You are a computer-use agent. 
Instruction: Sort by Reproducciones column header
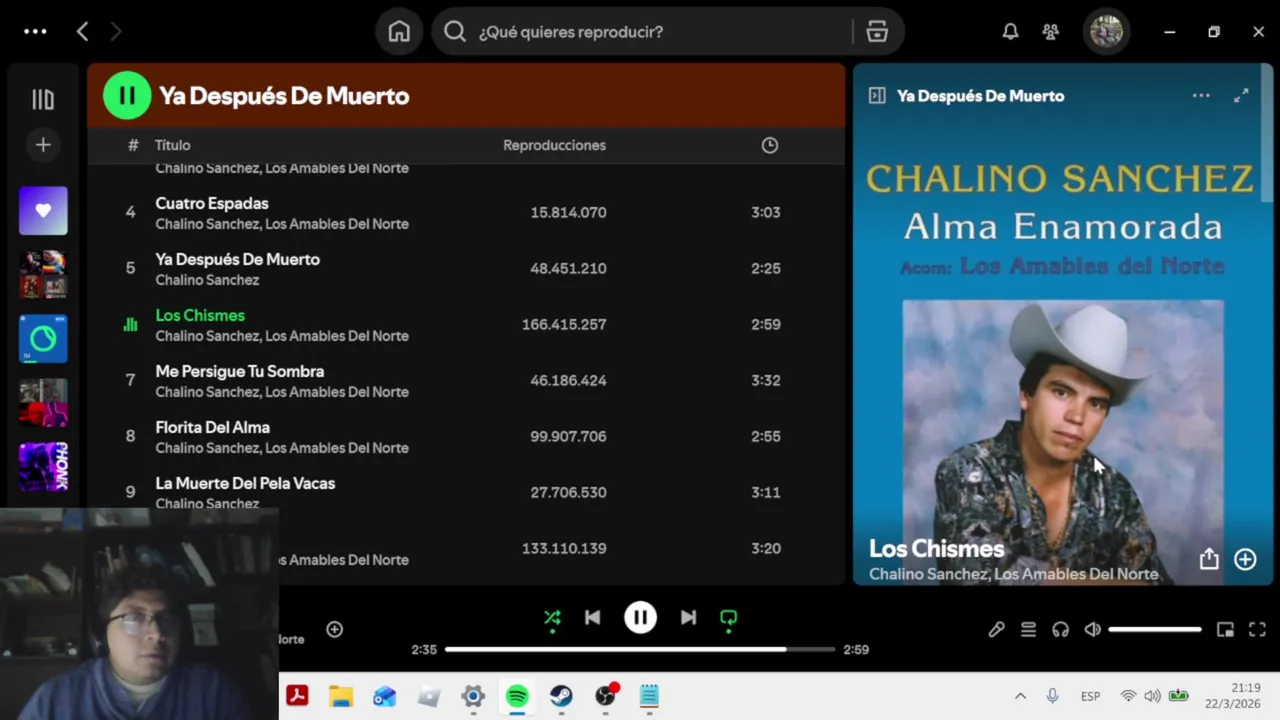pos(554,145)
